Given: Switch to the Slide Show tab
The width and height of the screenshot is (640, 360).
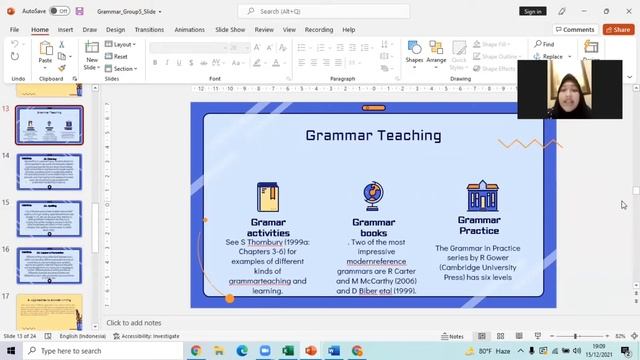Looking at the screenshot, I should (230, 29).
